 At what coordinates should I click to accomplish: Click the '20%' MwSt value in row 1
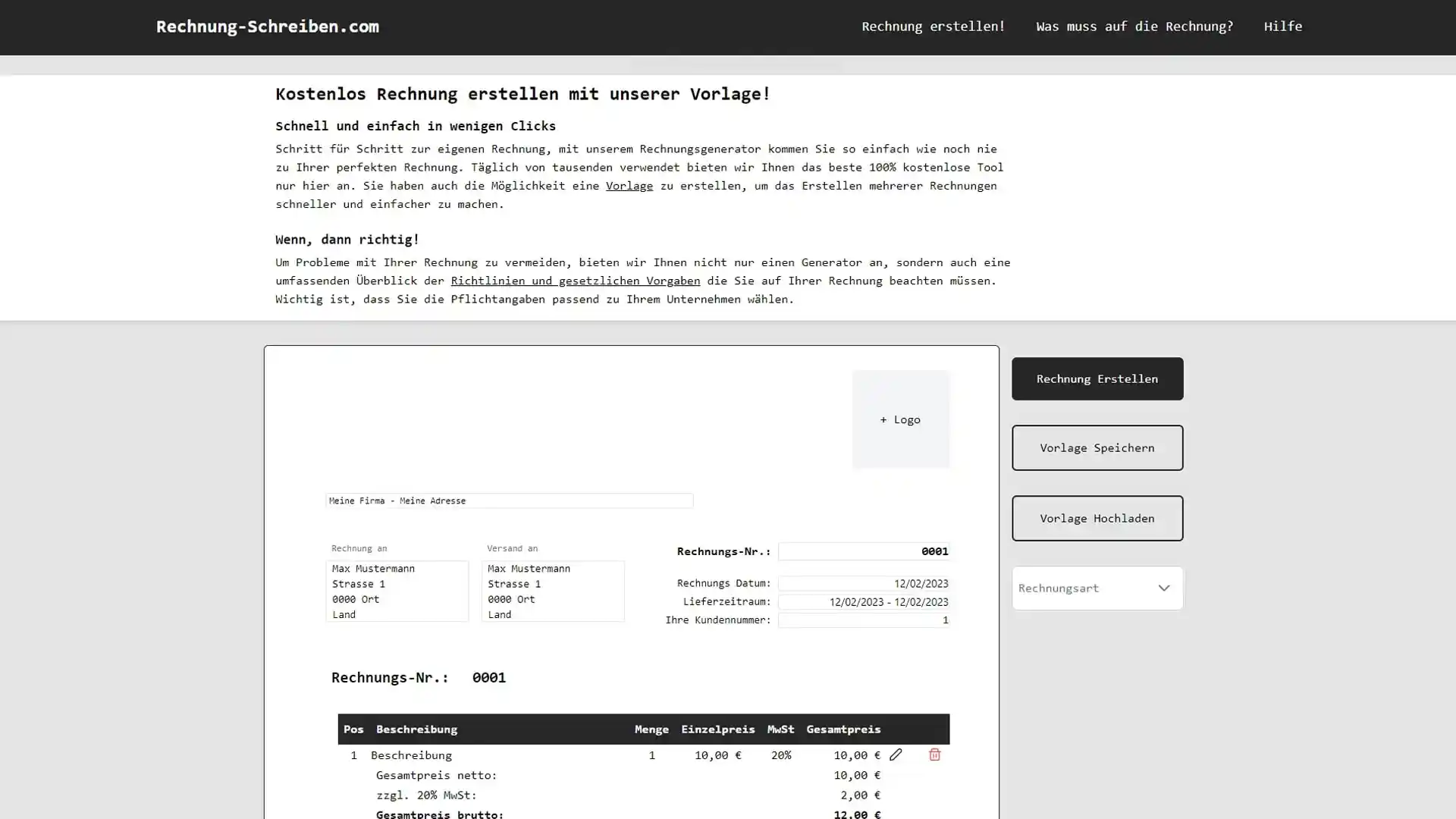coord(780,755)
